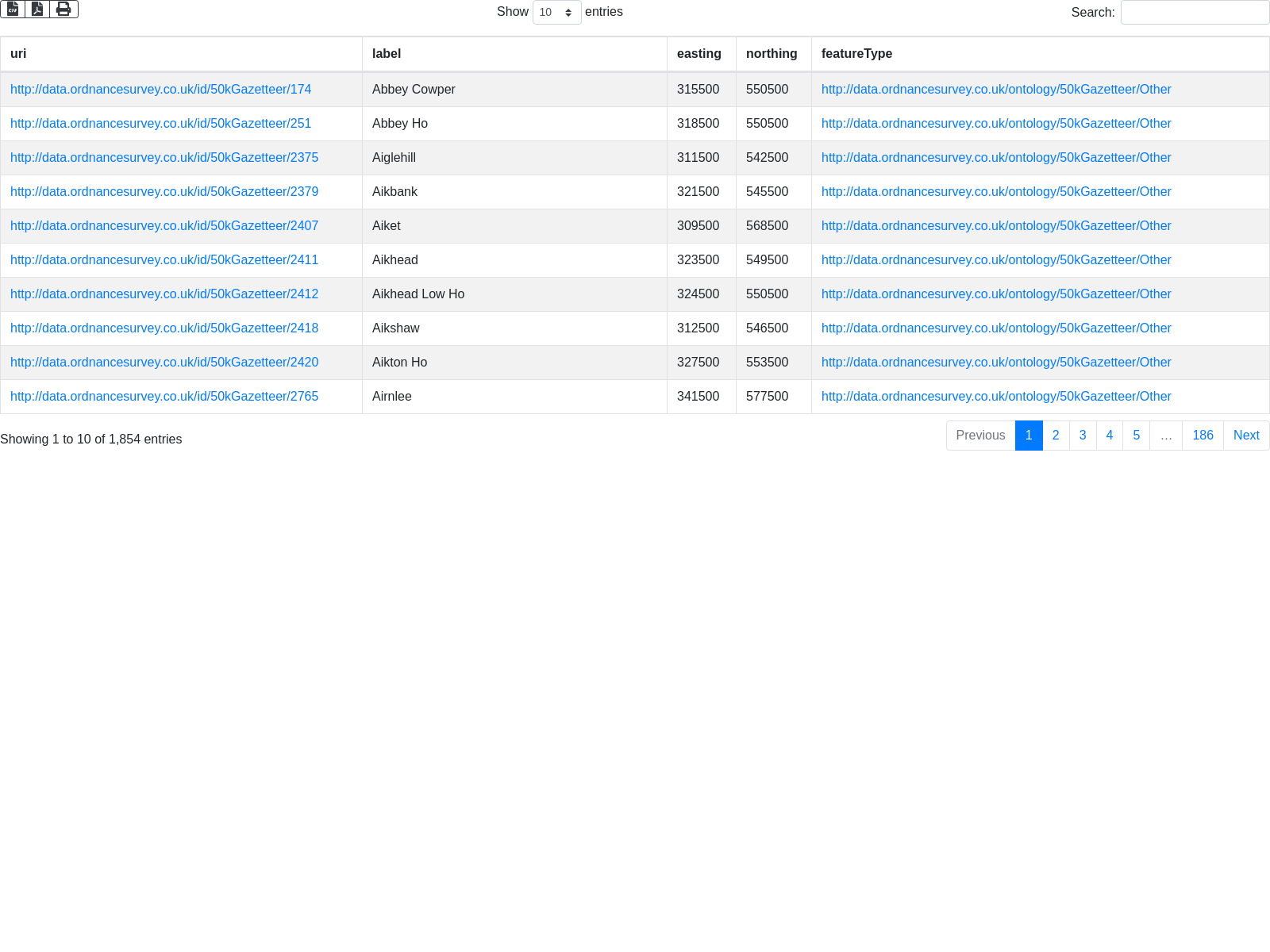Open Abbey Ho's featureType Other link
The height and width of the screenshot is (952, 1270).
click(x=995, y=124)
